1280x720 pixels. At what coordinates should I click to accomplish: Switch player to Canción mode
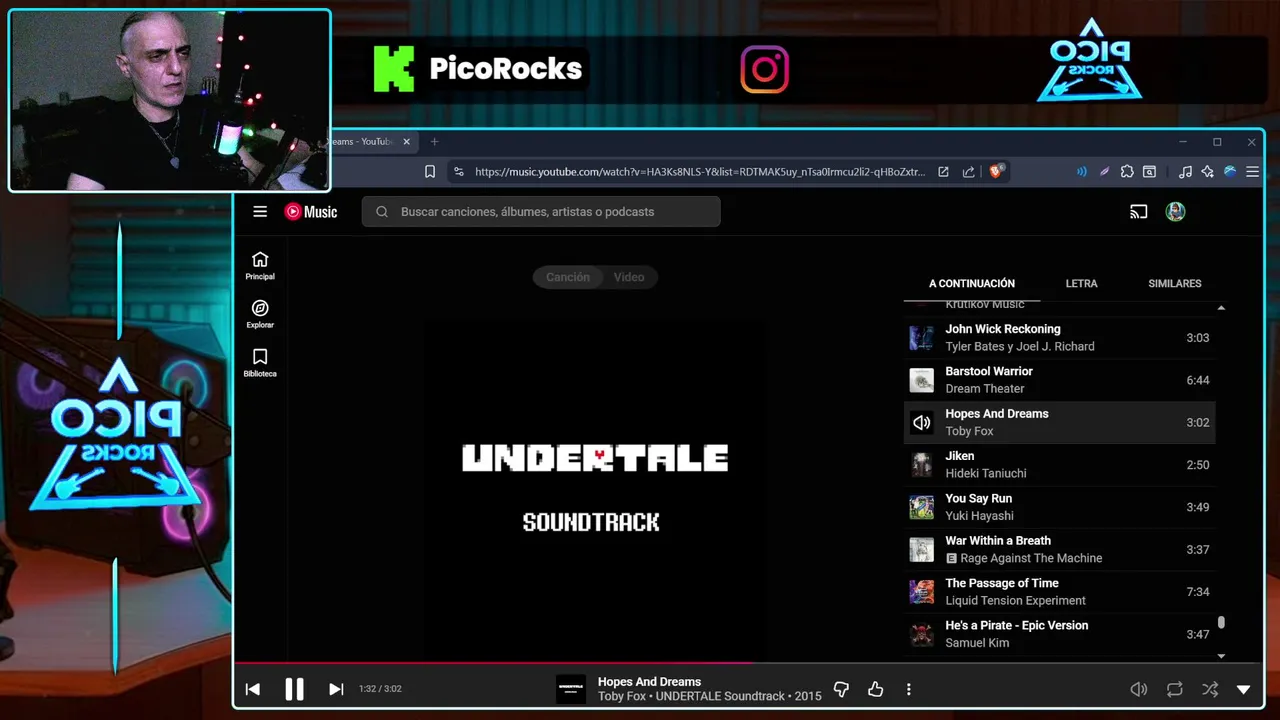(567, 277)
